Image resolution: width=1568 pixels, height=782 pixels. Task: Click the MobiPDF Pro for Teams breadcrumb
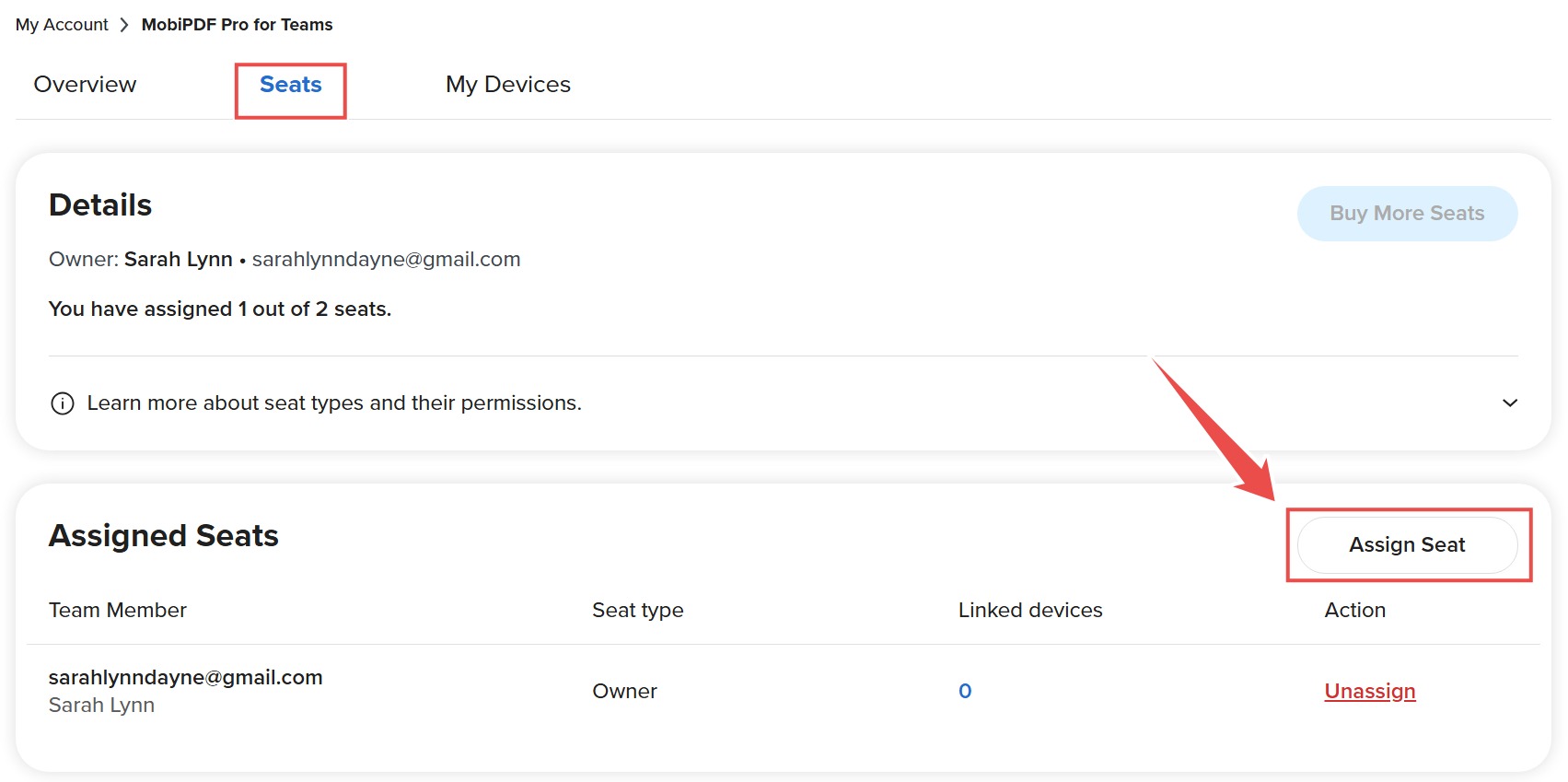(237, 25)
